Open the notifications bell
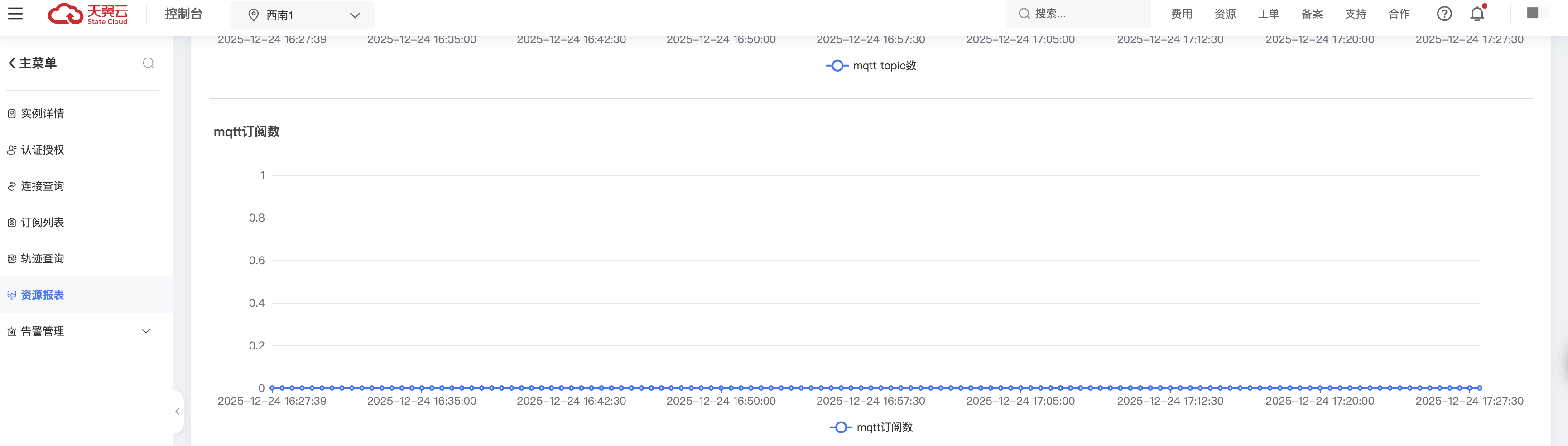The image size is (1568, 446). pos(1477,14)
